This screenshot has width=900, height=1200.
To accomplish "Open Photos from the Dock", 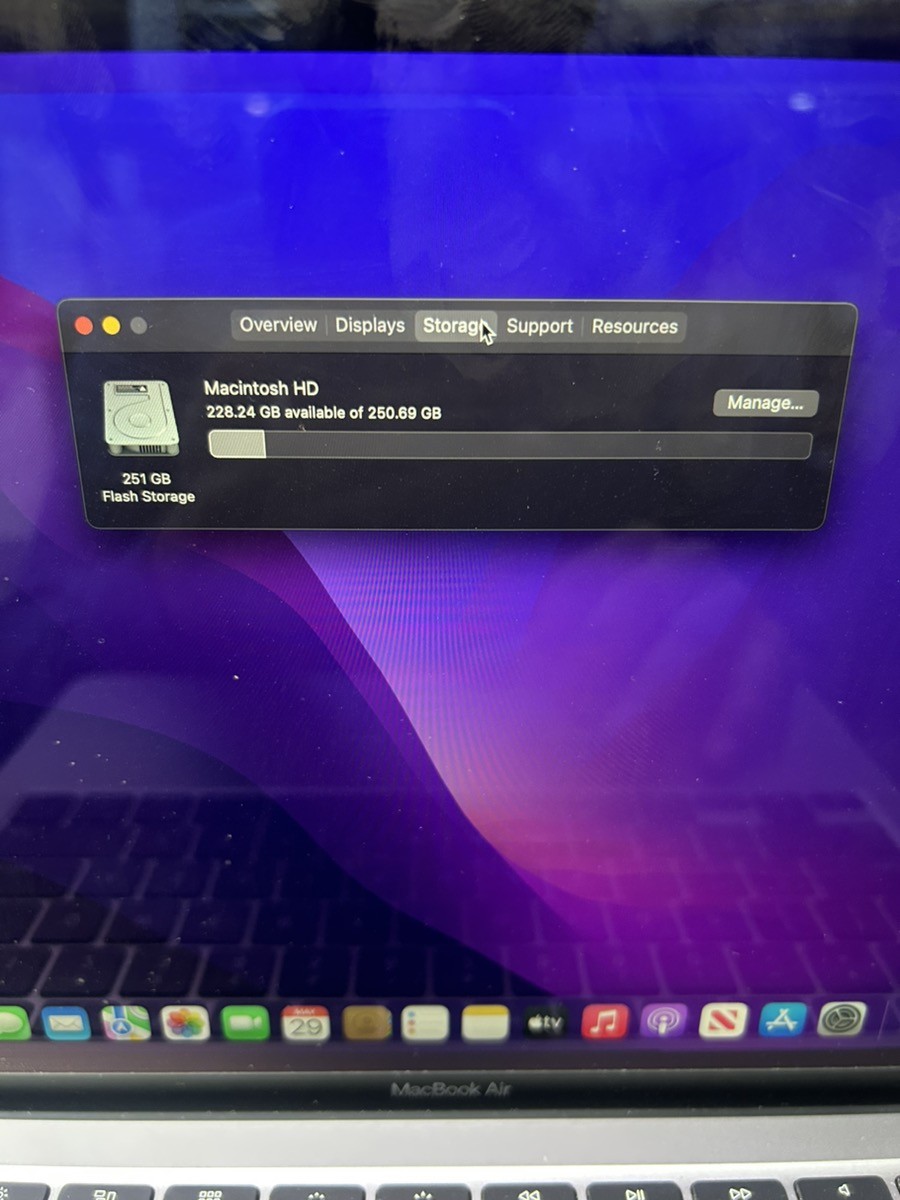I will (186, 1023).
